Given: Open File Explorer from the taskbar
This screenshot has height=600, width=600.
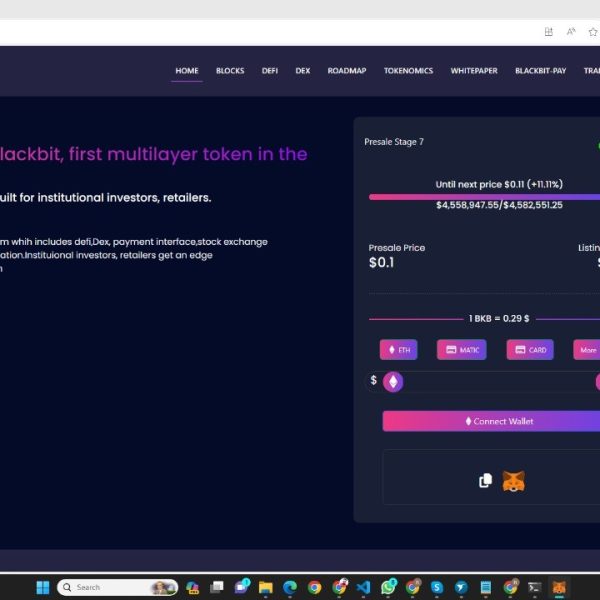Looking at the screenshot, I should click(266, 587).
